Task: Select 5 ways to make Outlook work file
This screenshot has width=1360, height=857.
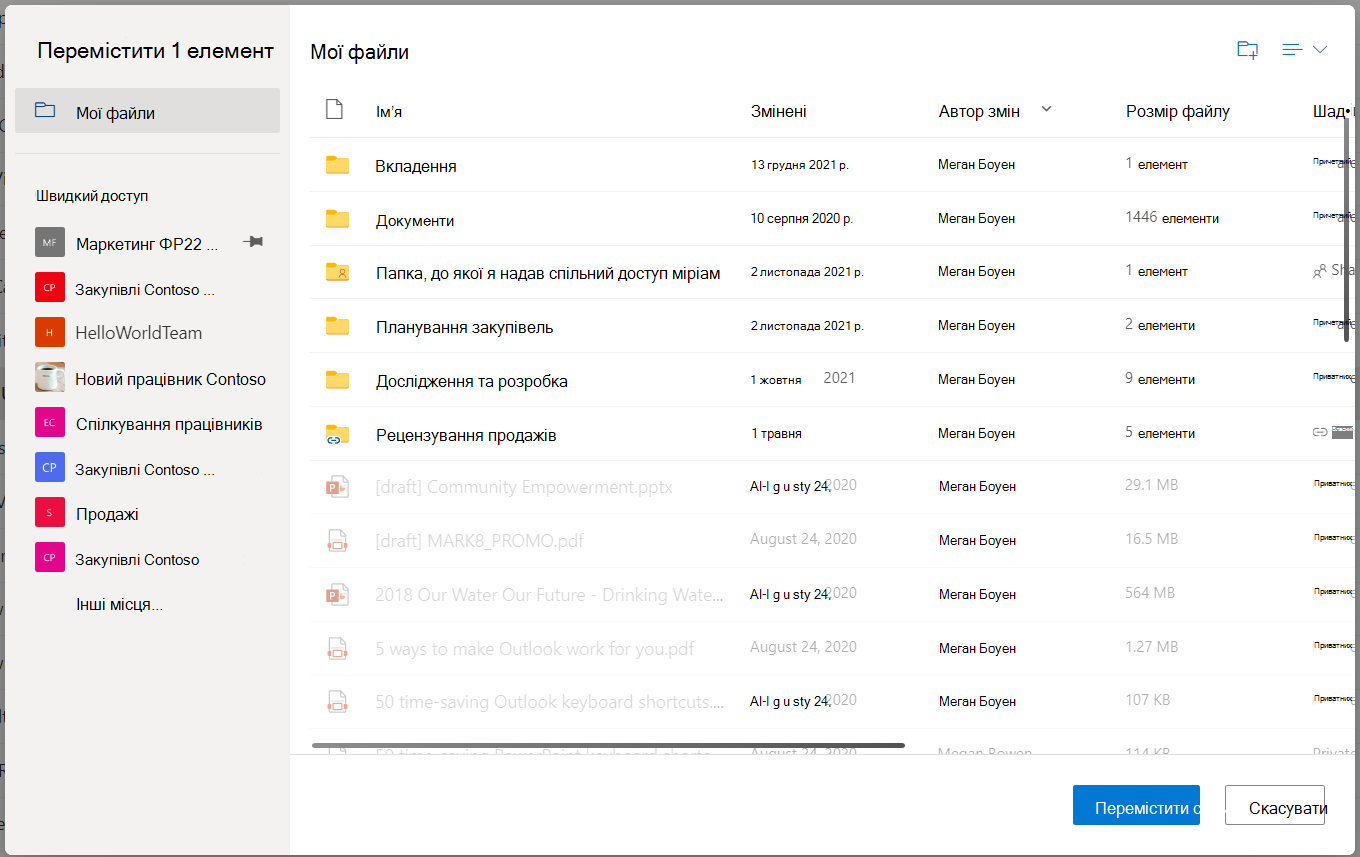Action: pyautogui.click(x=535, y=649)
